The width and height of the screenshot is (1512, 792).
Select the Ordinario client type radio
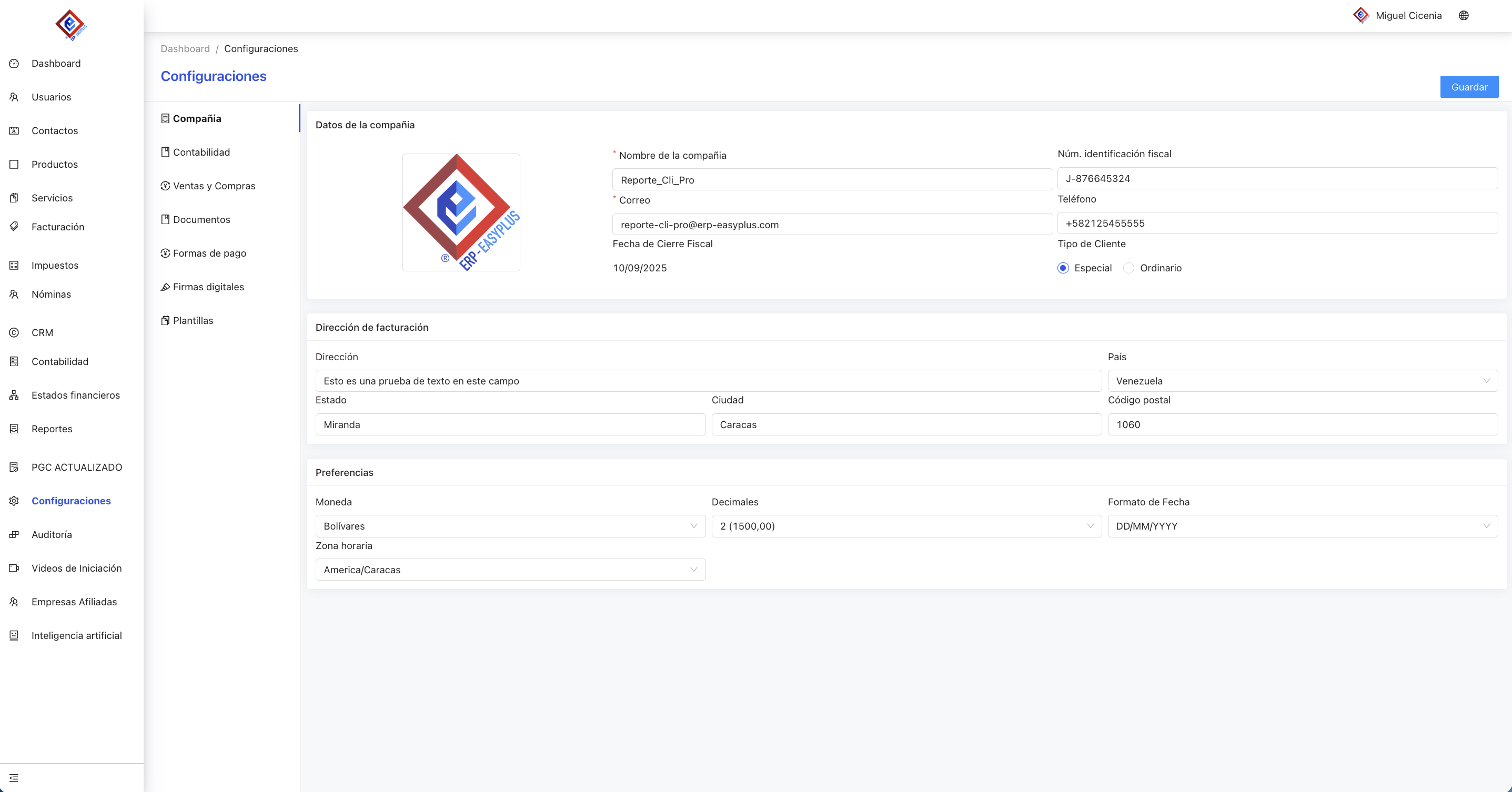[x=1128, y=268]
